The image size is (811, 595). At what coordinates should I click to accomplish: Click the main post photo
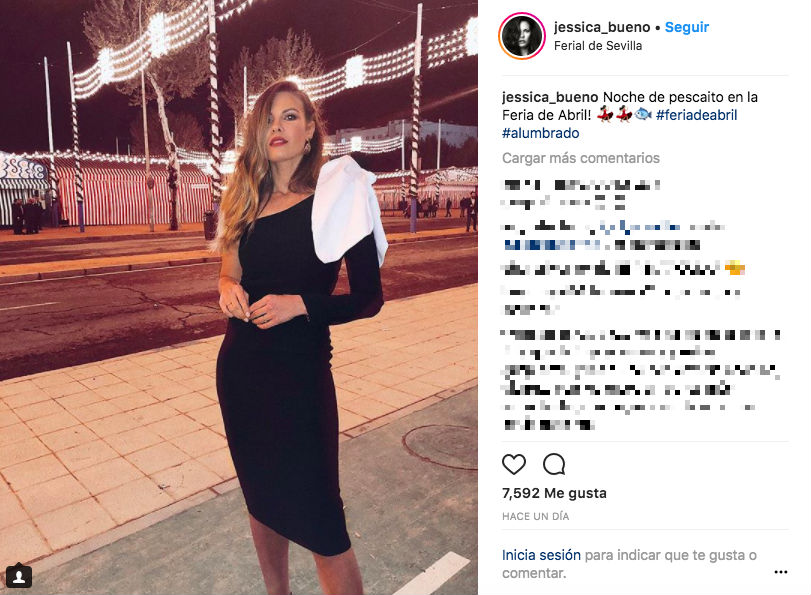tap(239, 298)
